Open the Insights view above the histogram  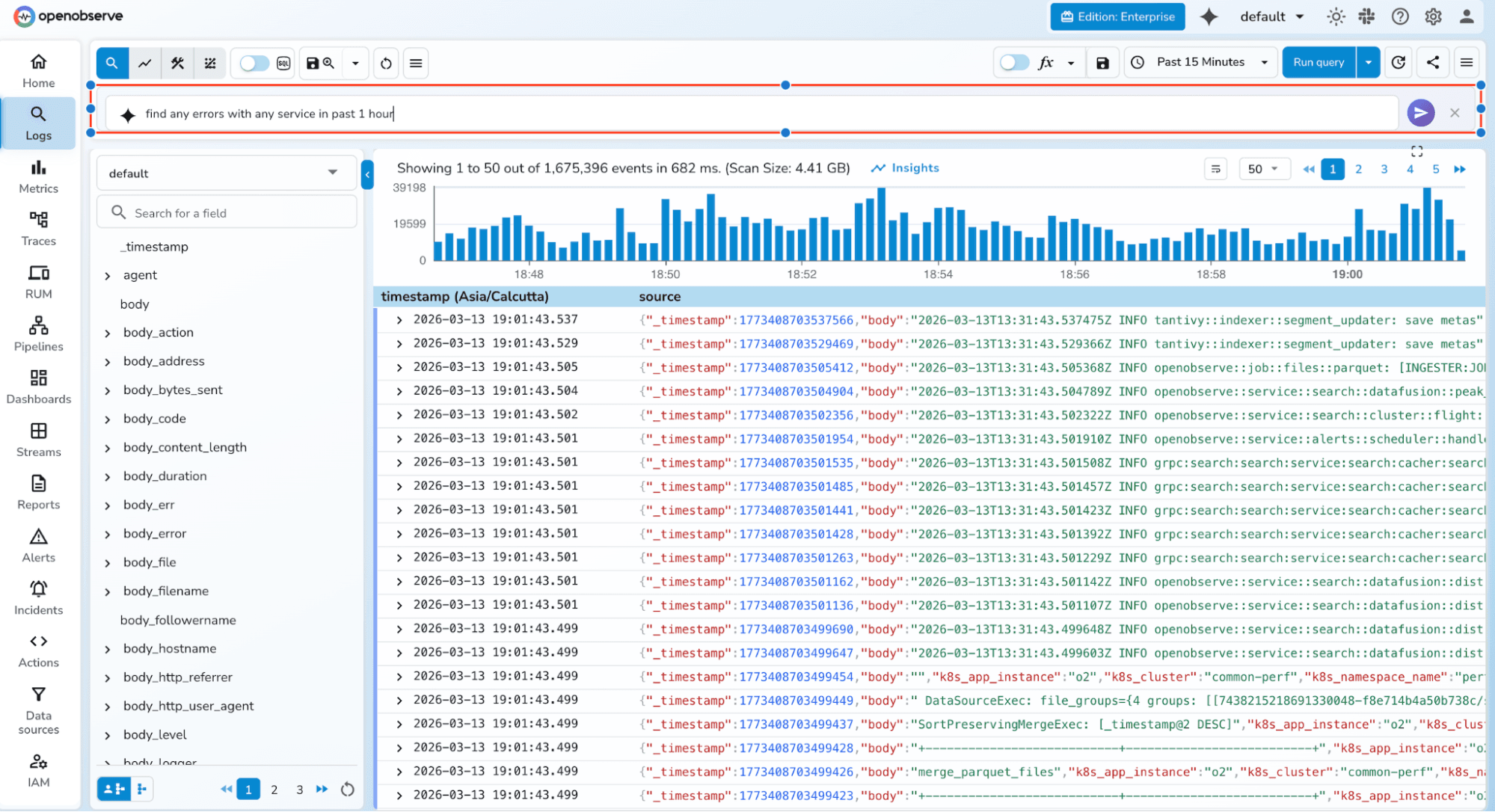[x=904, y=167]
